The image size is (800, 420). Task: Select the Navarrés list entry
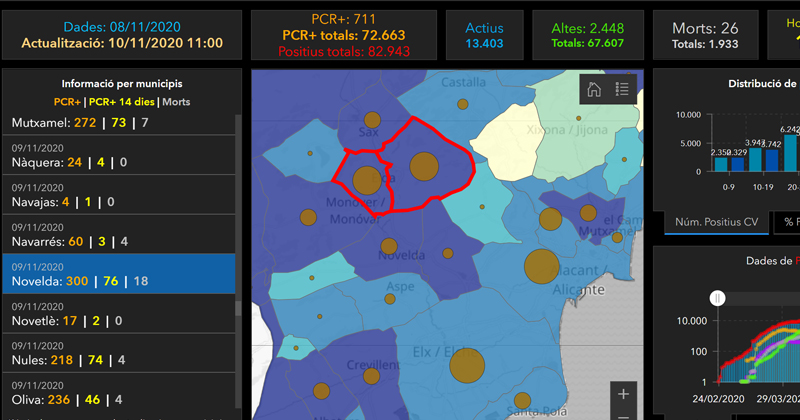[x=119, y=232]
